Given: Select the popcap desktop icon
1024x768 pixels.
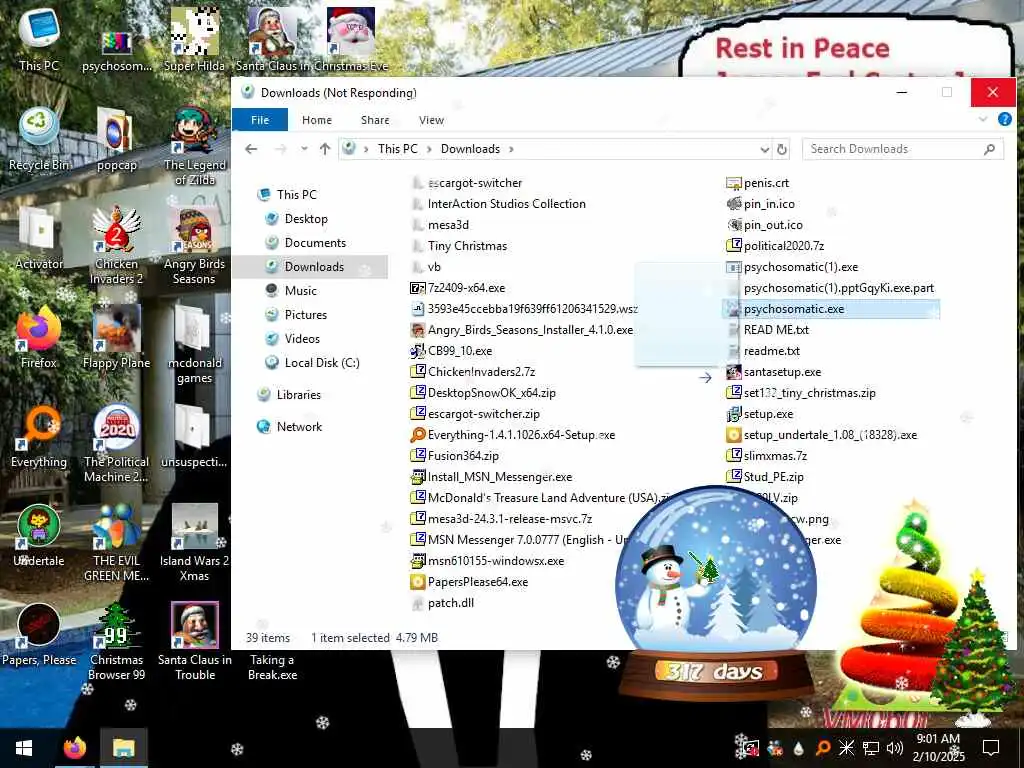Looking at the screenshot, I should pos(116,139).
